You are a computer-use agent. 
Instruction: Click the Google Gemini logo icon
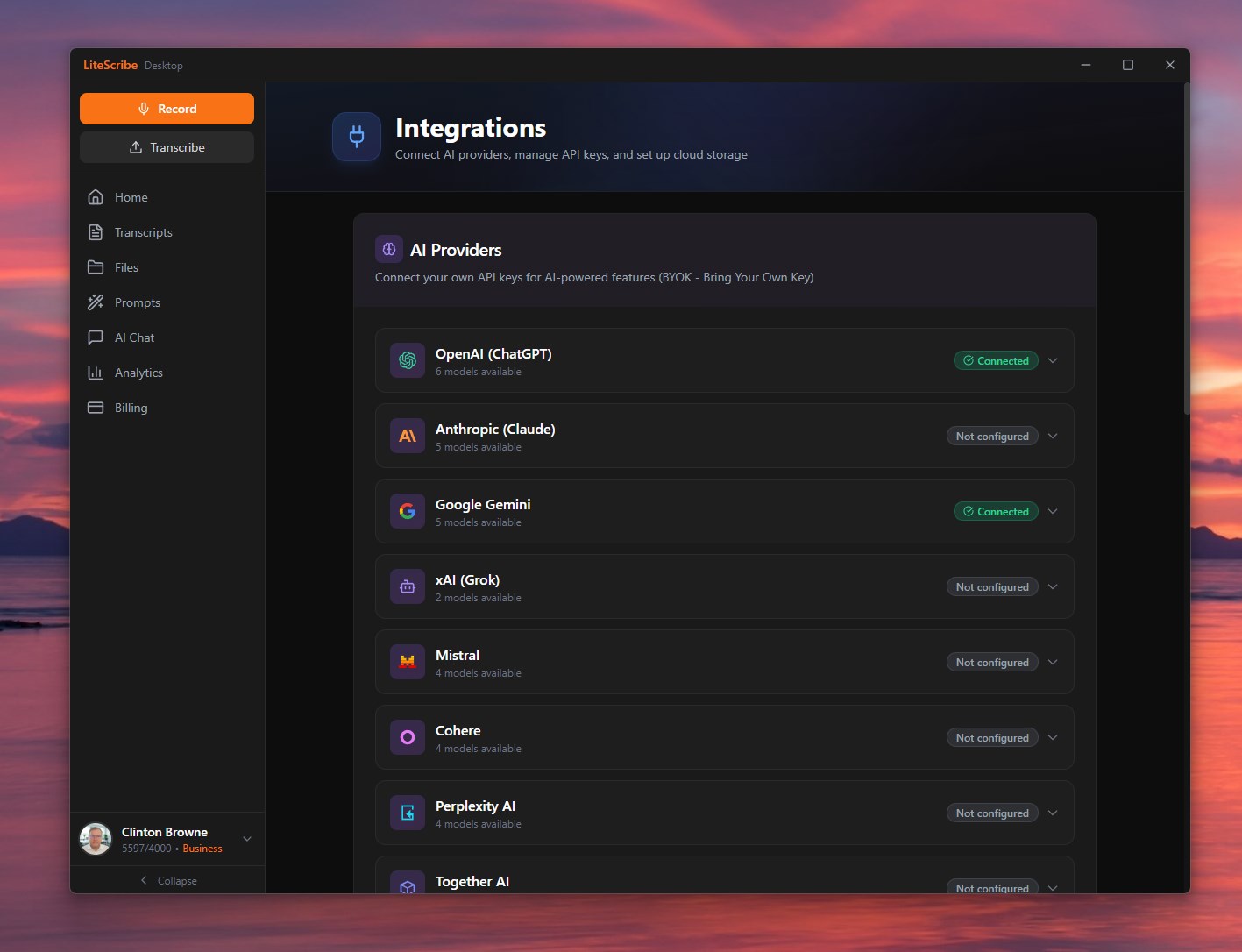point(408,511)
